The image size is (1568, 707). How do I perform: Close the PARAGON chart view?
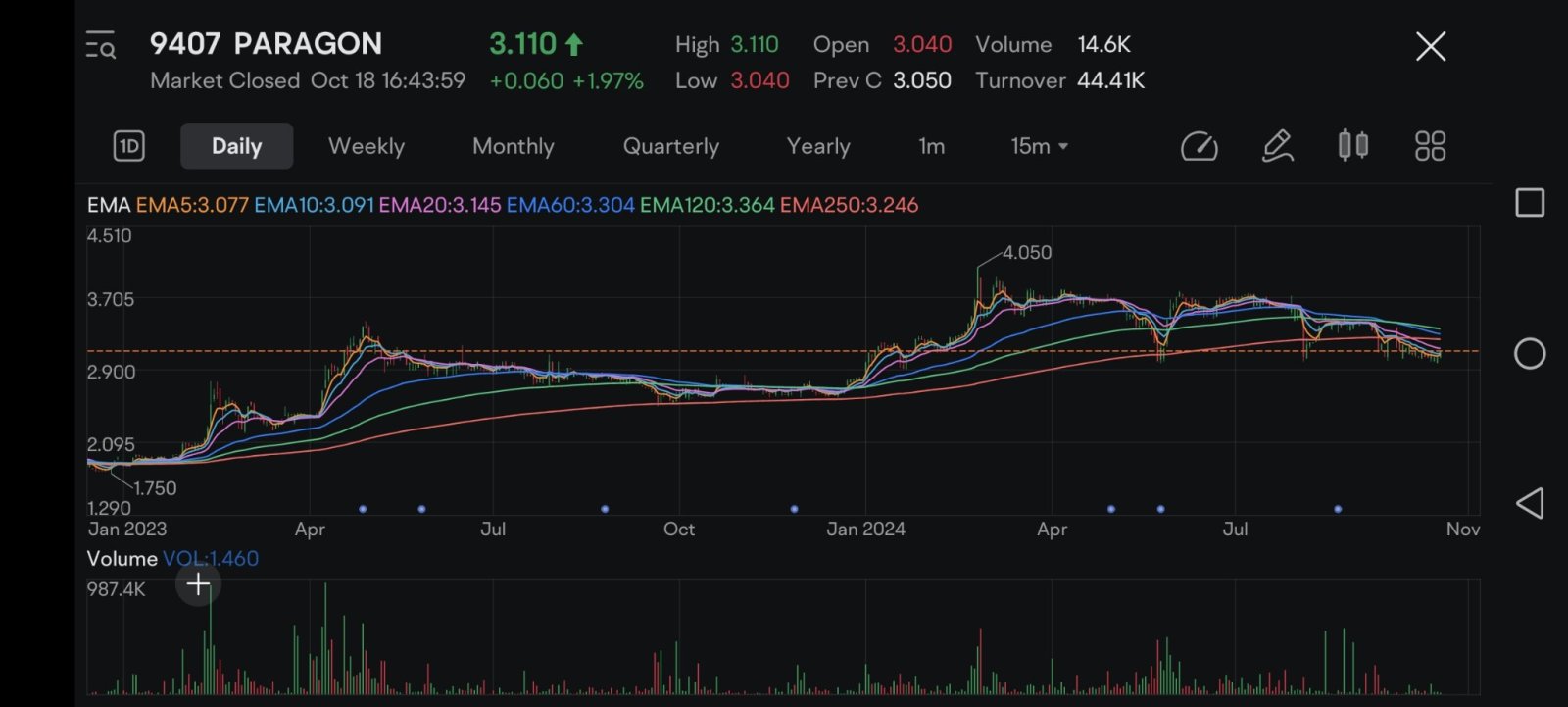1431,46
